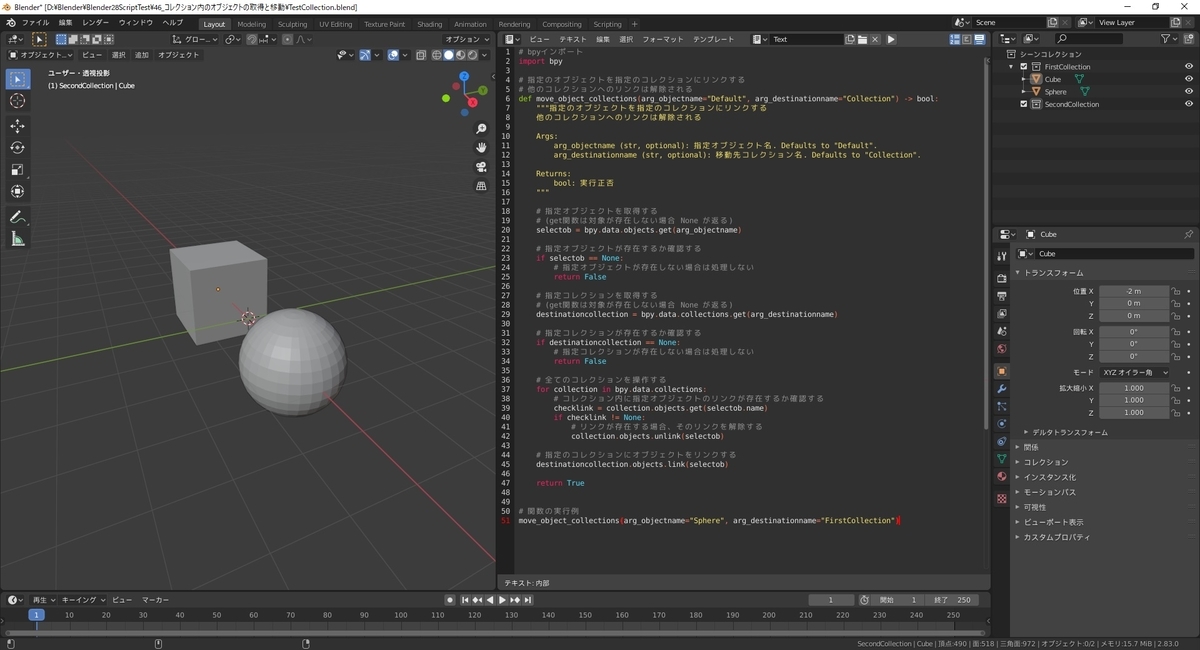Viewport: 1200px width, 650px height.
Task: Jump to the timeline start frame
Action: tap(465, 599)
